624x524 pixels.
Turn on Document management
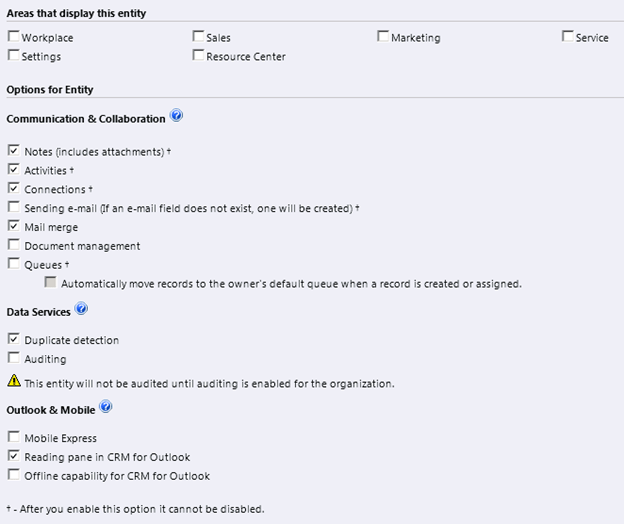point(13,245)
